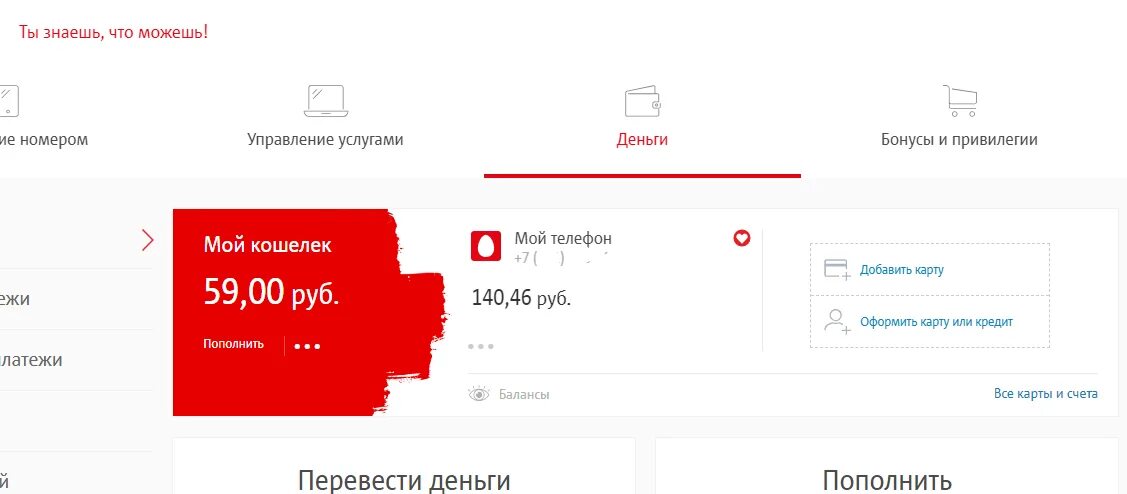Click the card icon next to Добавить карту
1127x494 pixels.
click(837, 270)
